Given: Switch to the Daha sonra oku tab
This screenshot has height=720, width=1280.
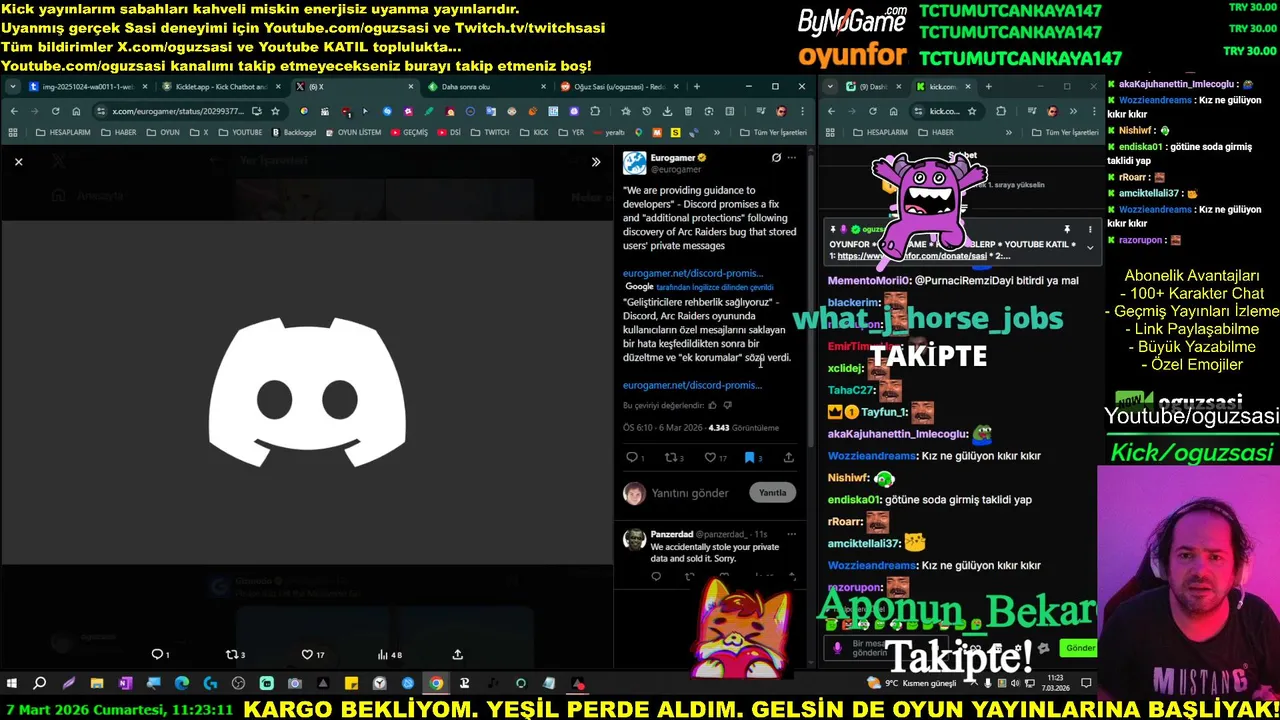Looking at the screenshot, I should coord(485,87).
